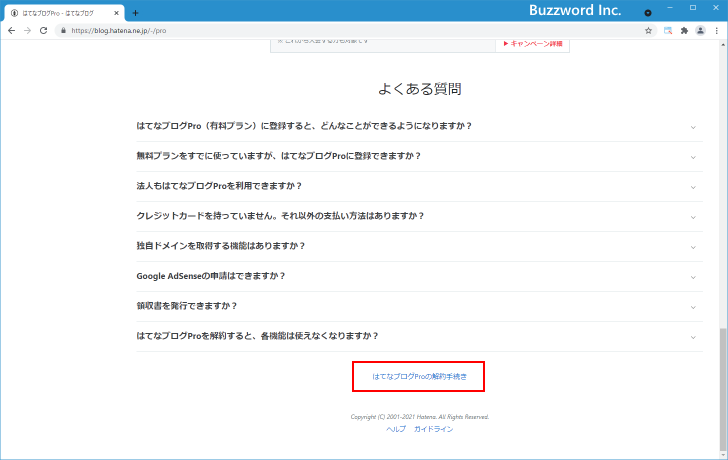Screen dimensions: 728x460
Task: Click the キャンペーン詳細 link
Action: point(533,44)
